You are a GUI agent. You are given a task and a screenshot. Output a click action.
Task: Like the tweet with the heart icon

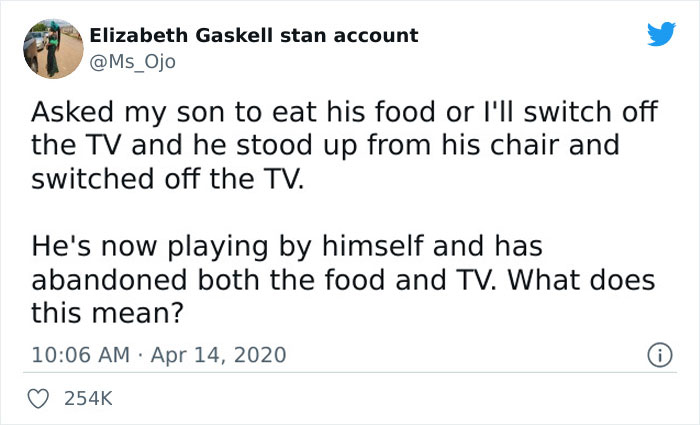pos(41,399)
